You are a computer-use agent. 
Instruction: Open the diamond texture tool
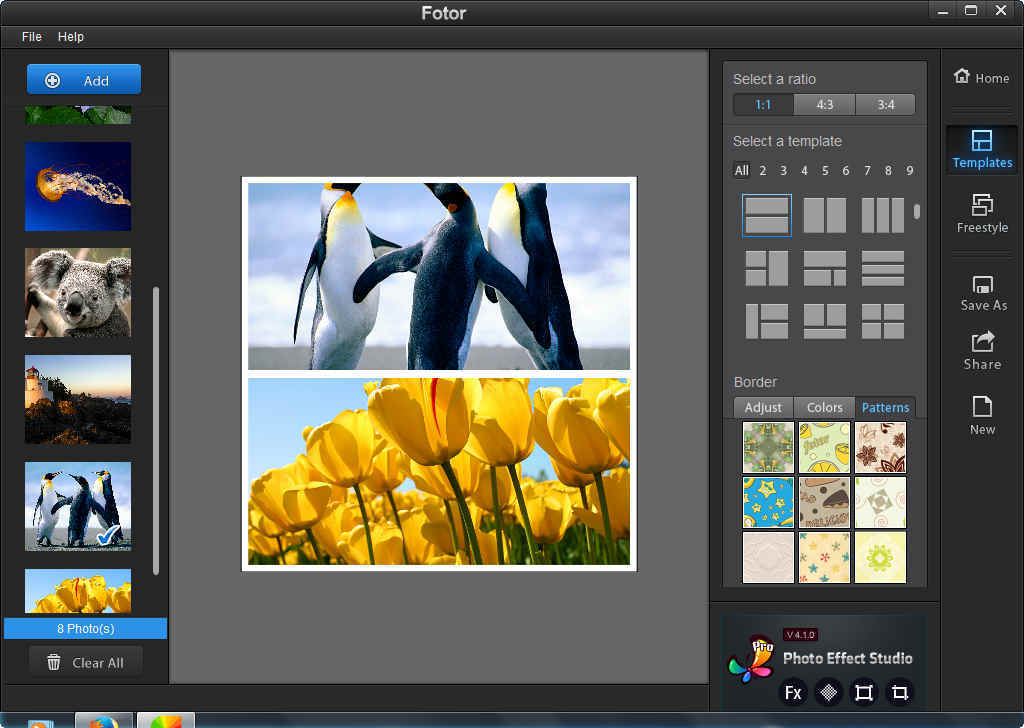tap(828, 692)
